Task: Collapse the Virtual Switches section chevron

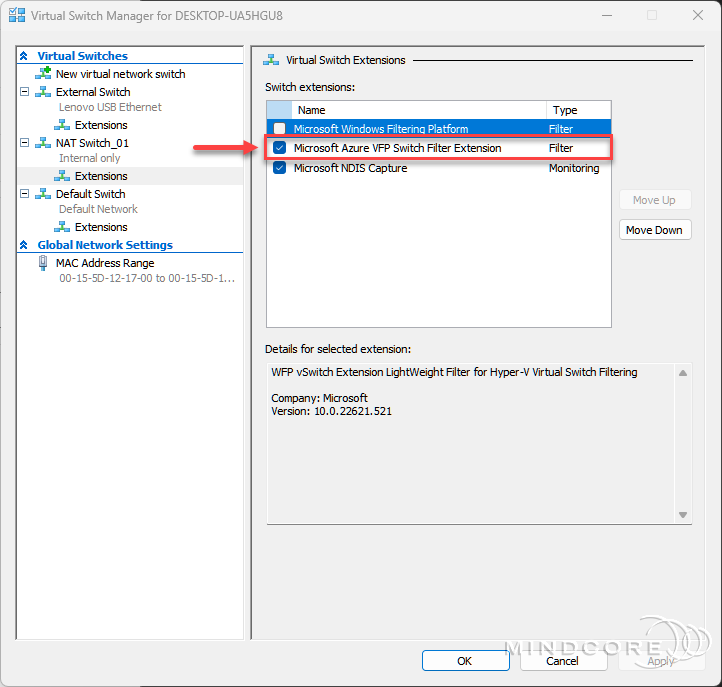Action: pos(24,56)
